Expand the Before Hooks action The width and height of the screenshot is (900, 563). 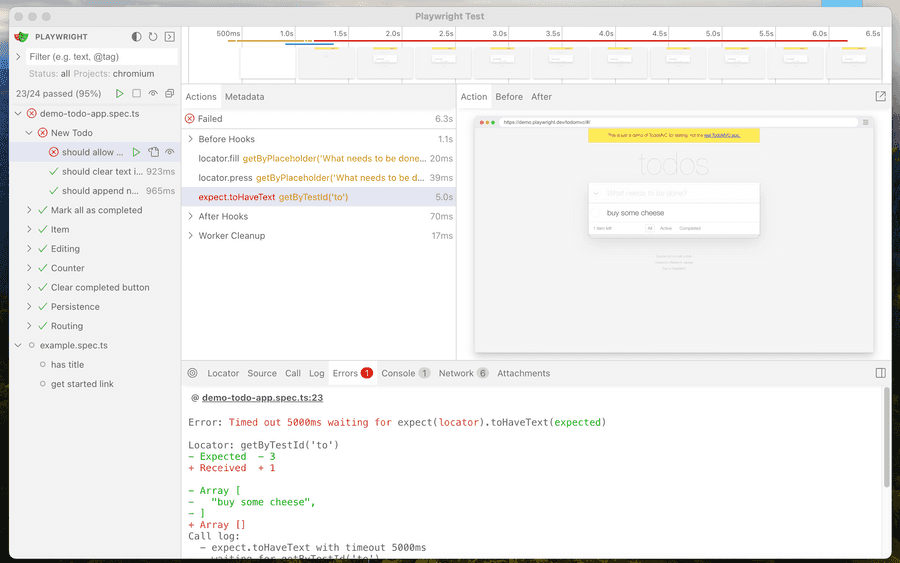coord(191,139)
